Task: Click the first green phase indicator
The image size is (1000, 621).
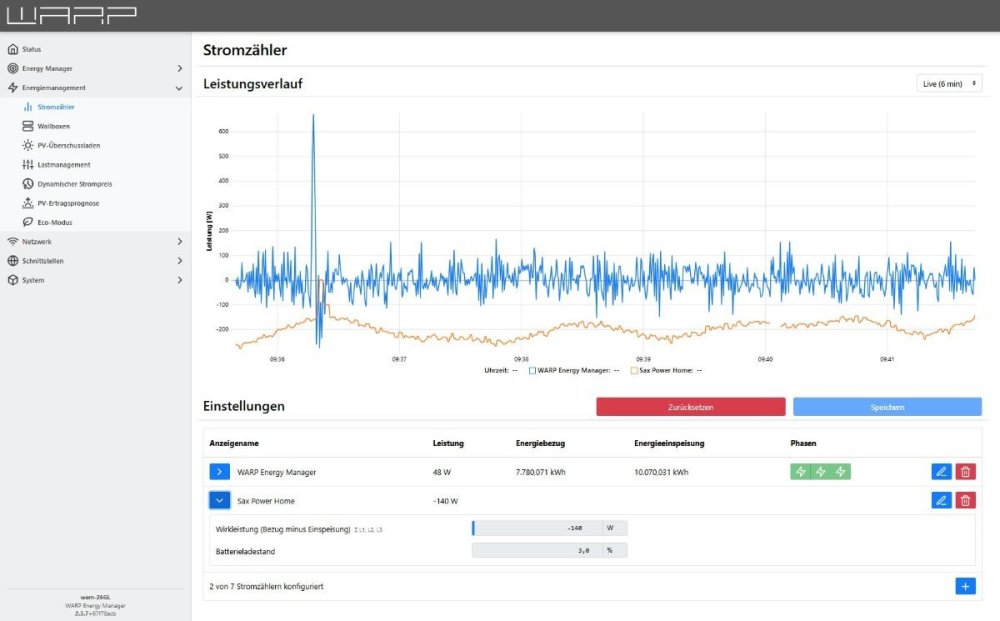Action: [799, 472]
